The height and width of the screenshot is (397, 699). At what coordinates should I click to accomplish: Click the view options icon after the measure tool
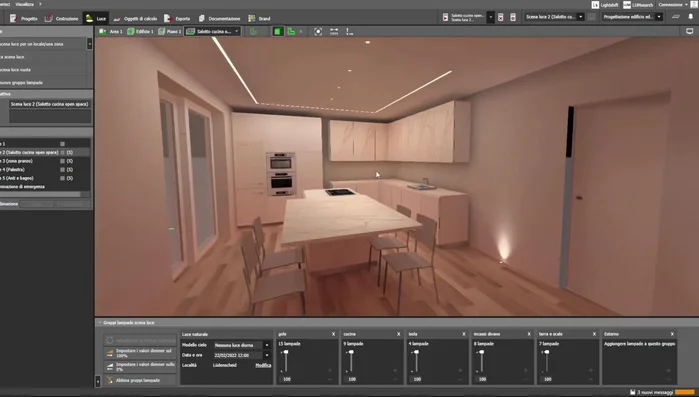click(x=350, y=32)
